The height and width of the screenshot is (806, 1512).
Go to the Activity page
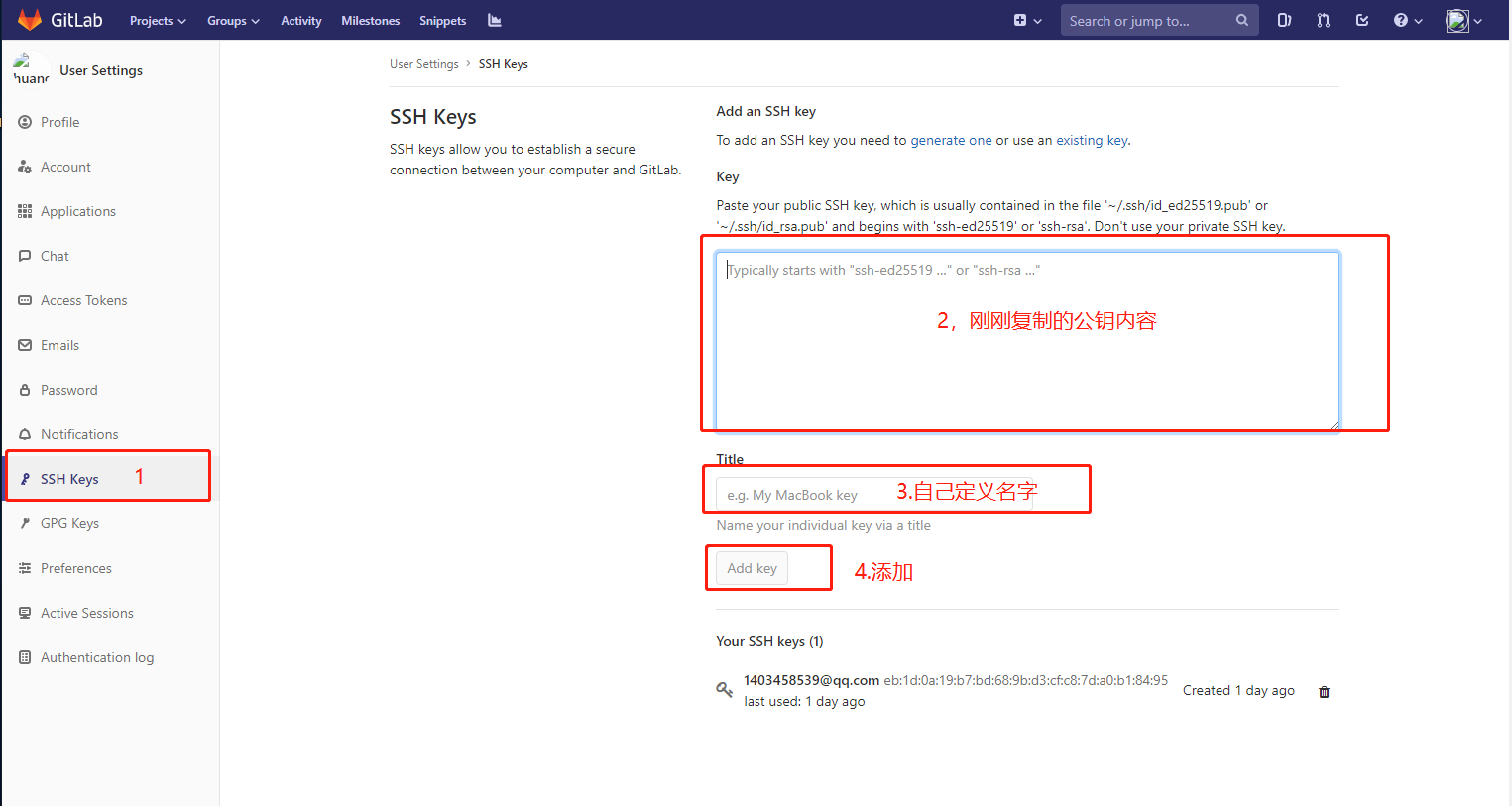click(301, 20)
